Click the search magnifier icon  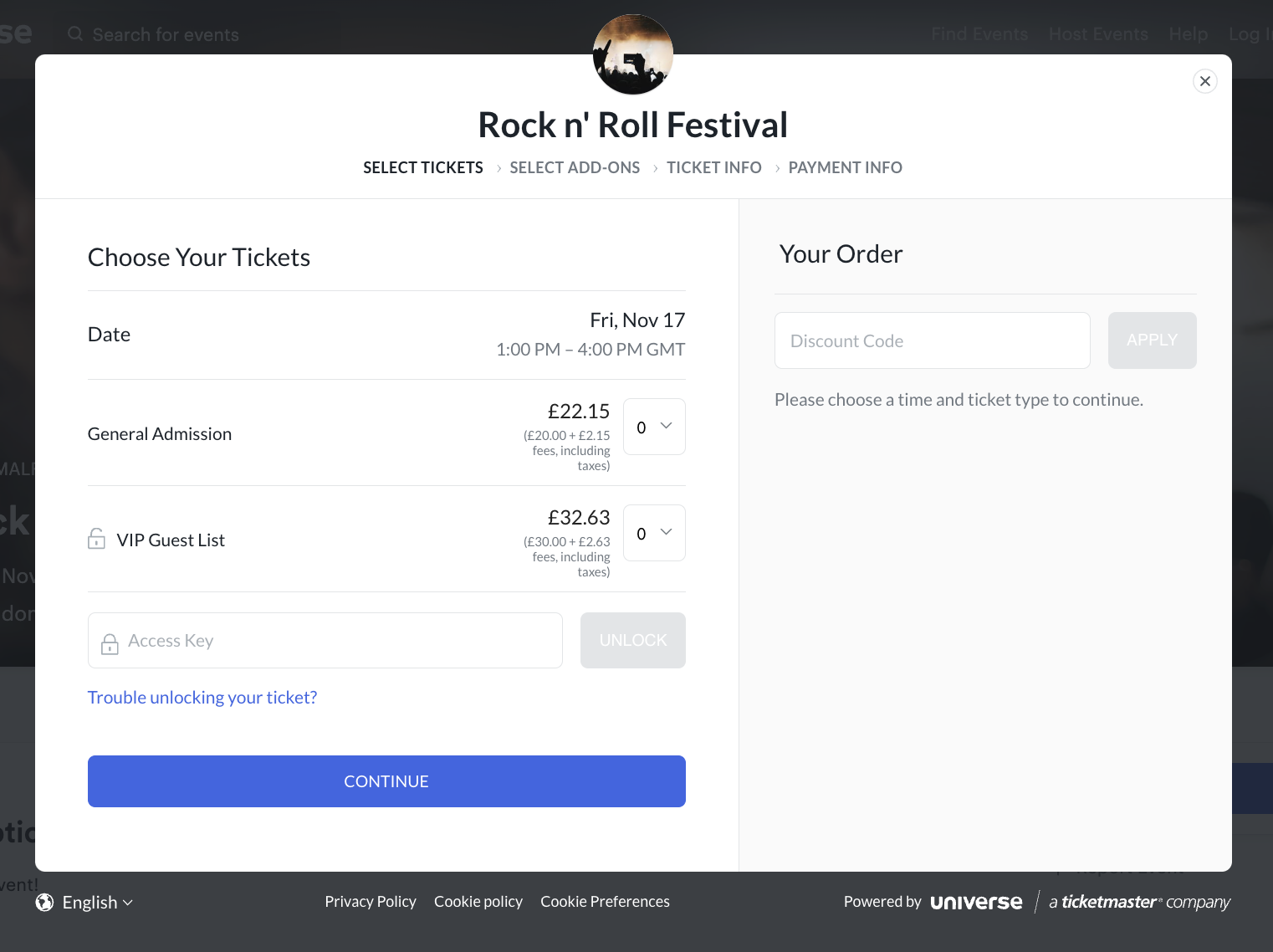point(74,33)
